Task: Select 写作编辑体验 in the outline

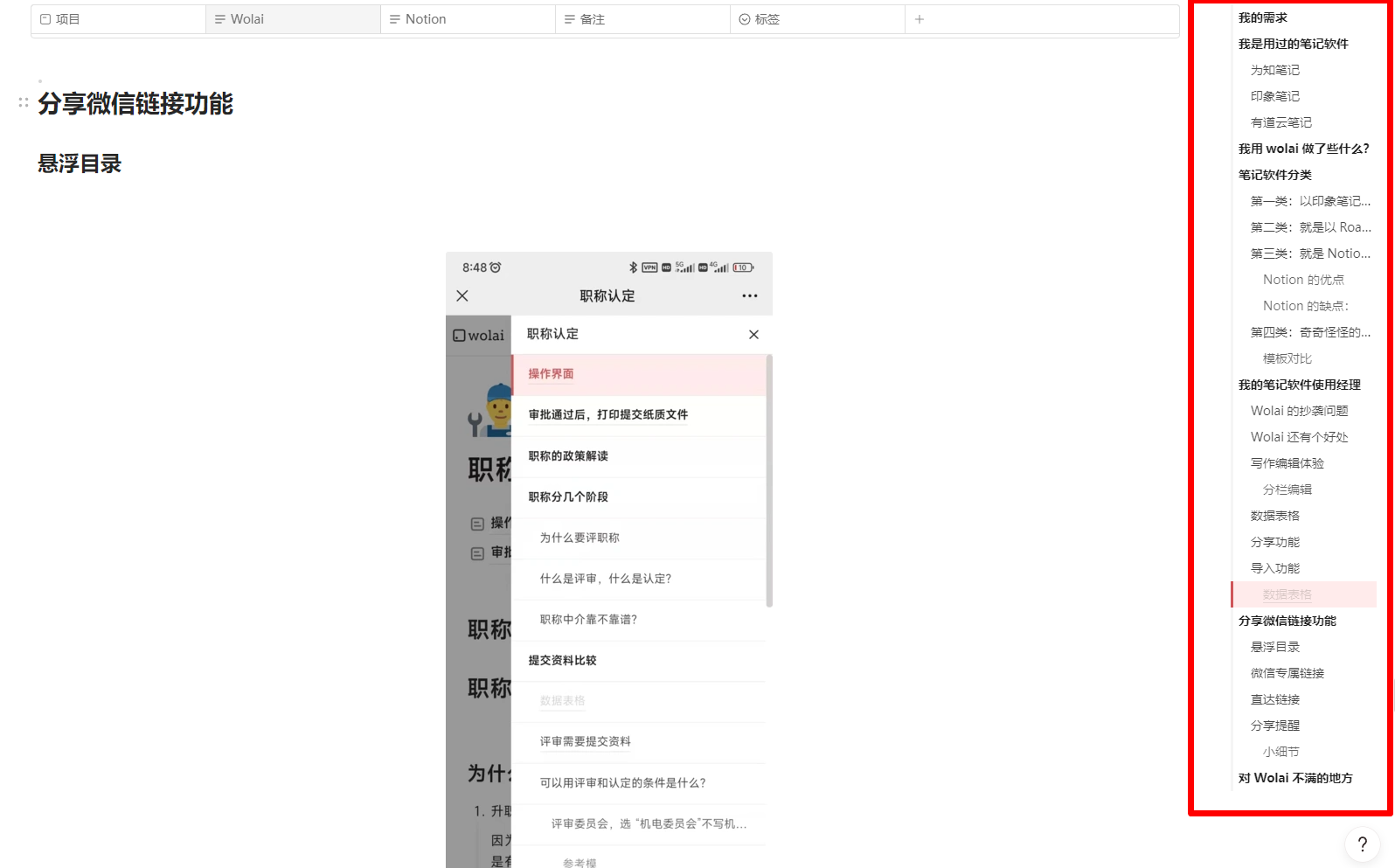Action: pyautogui.click(x=1287, y=463)
